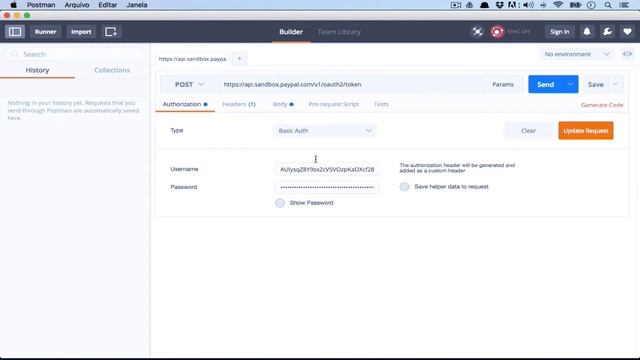Open new window icon in toolbar
640x360 pixels.
[x=111, y=31]
